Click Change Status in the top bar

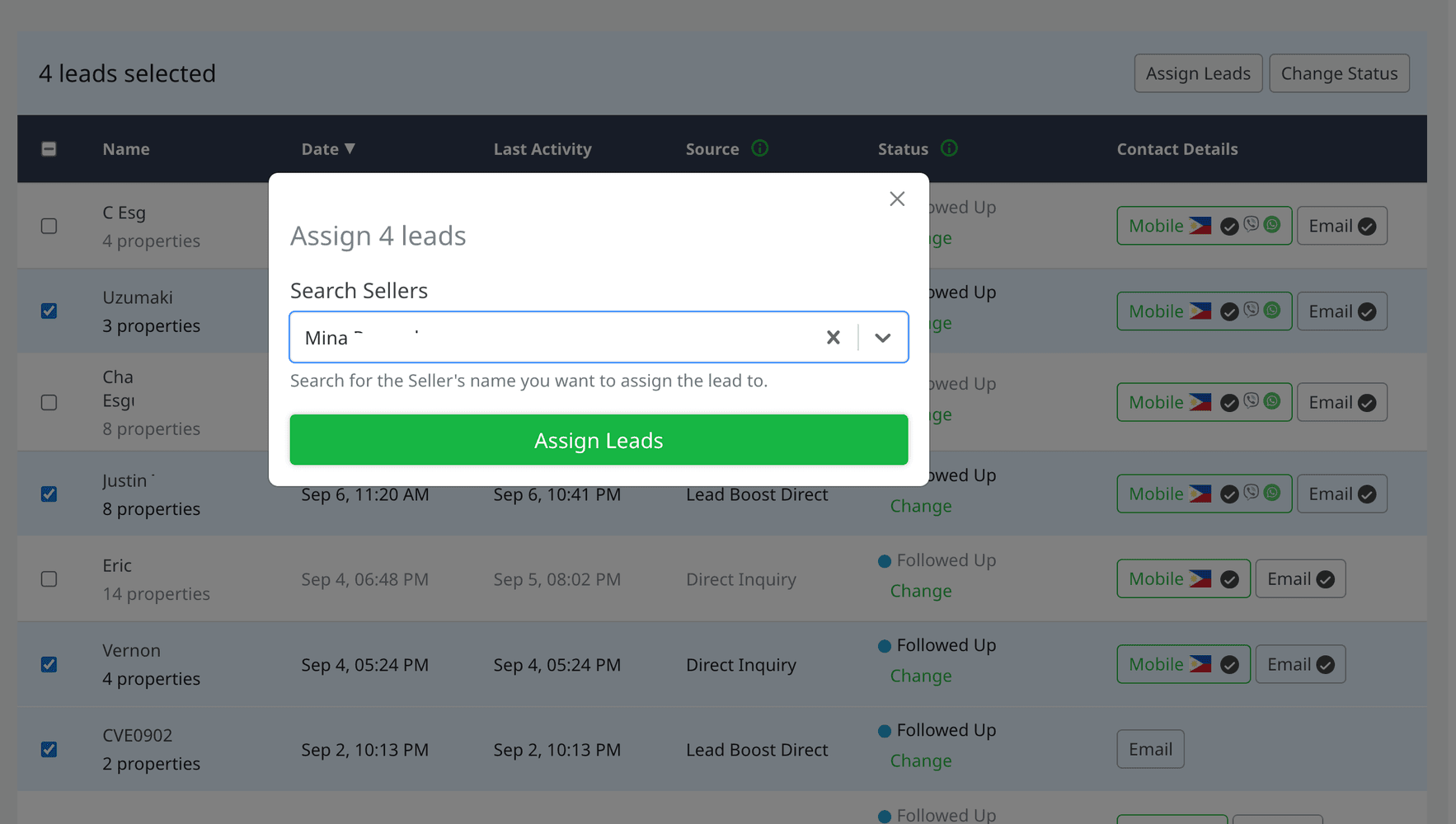pyautogui.click(x=1339, y=73)
